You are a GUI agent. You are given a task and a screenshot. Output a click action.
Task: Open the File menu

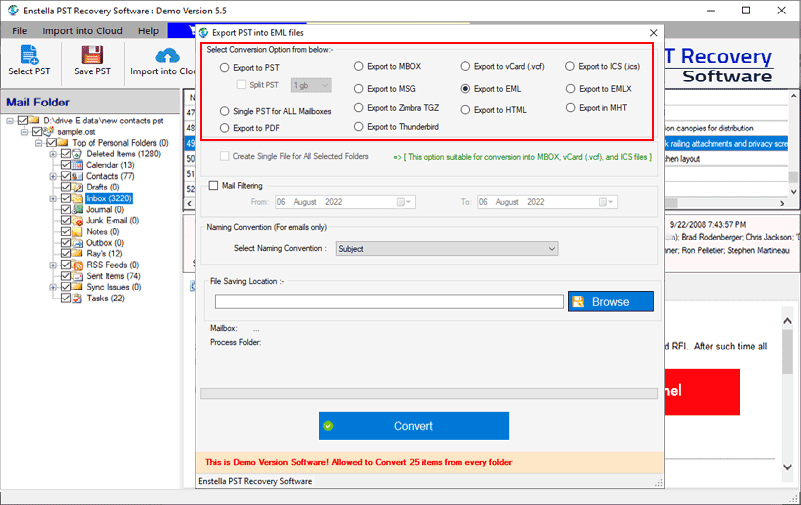[19, 31]
